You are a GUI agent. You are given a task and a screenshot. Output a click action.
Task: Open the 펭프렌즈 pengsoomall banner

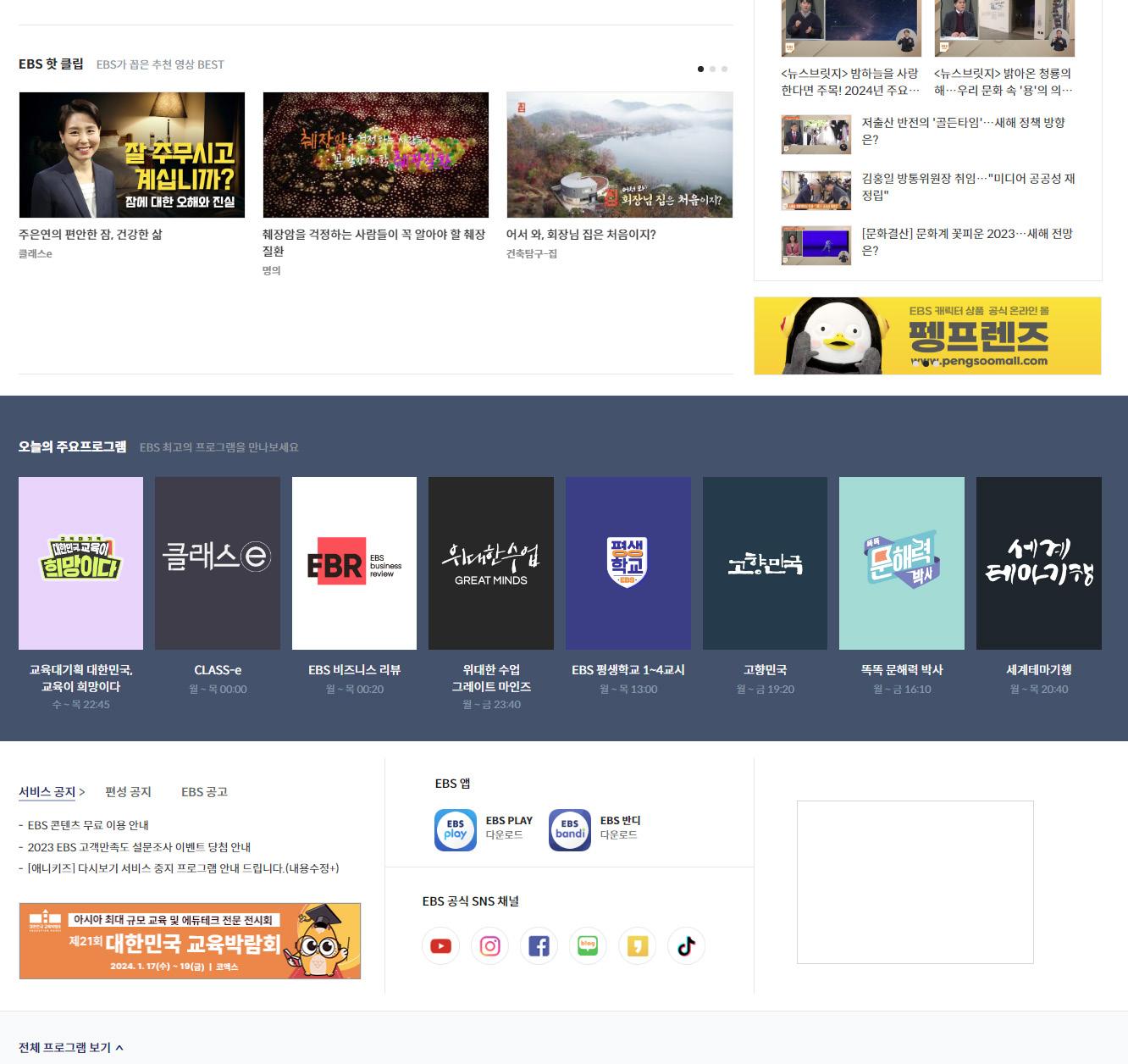click(x=927, y=335)
